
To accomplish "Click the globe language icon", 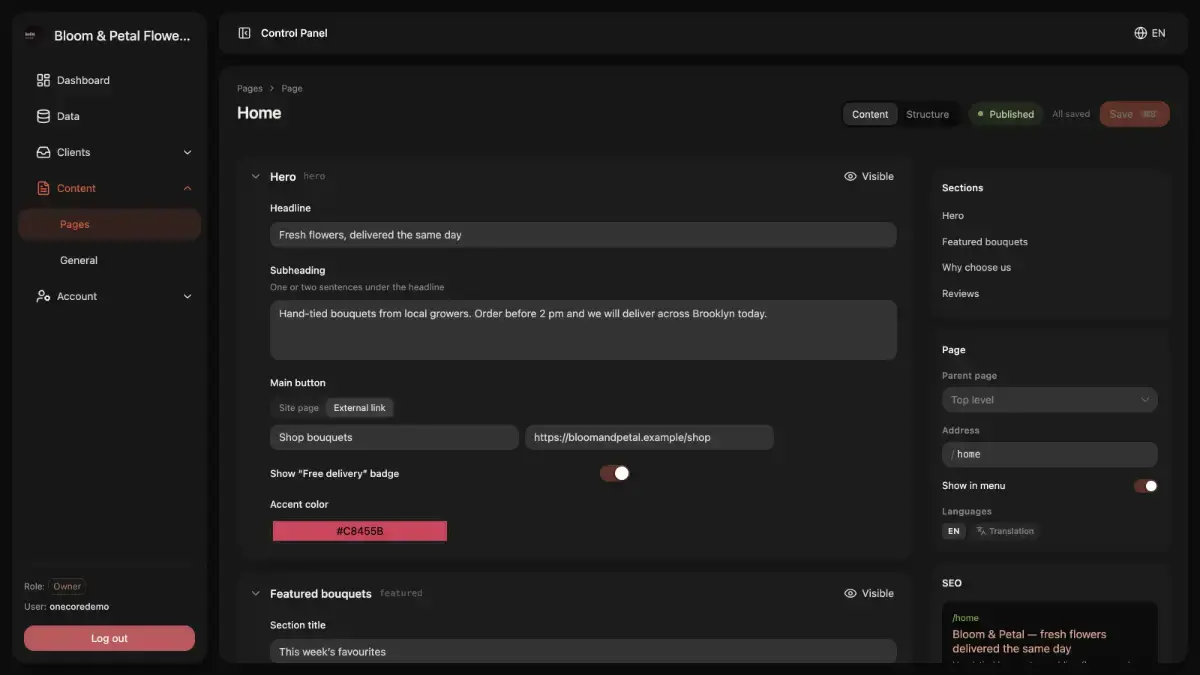I will [1140, 33].
